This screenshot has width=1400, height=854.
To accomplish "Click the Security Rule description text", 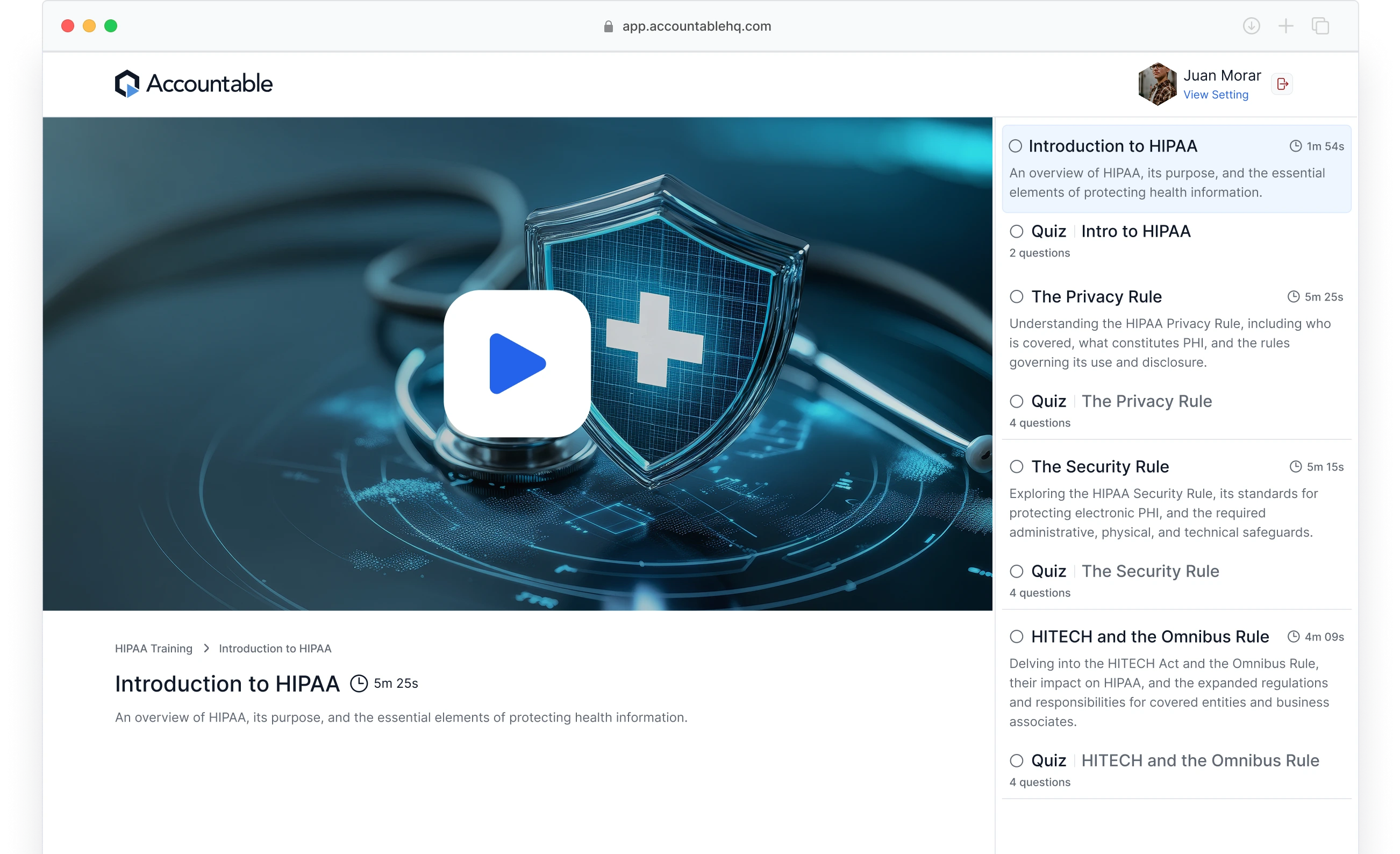I will pos(1163,513).
